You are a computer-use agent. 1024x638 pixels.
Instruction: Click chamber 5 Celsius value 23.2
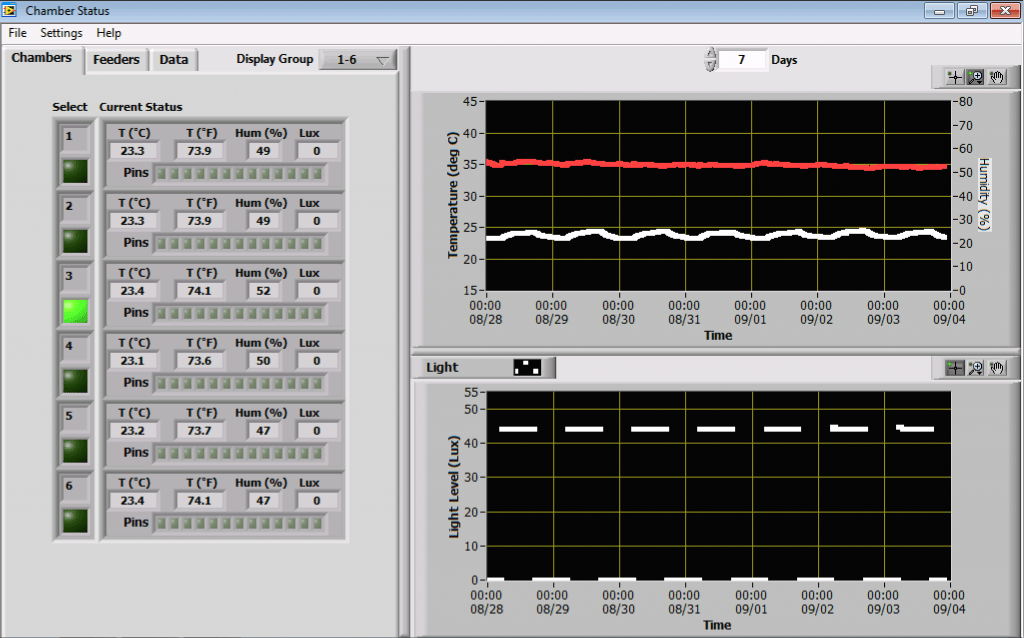133,430
